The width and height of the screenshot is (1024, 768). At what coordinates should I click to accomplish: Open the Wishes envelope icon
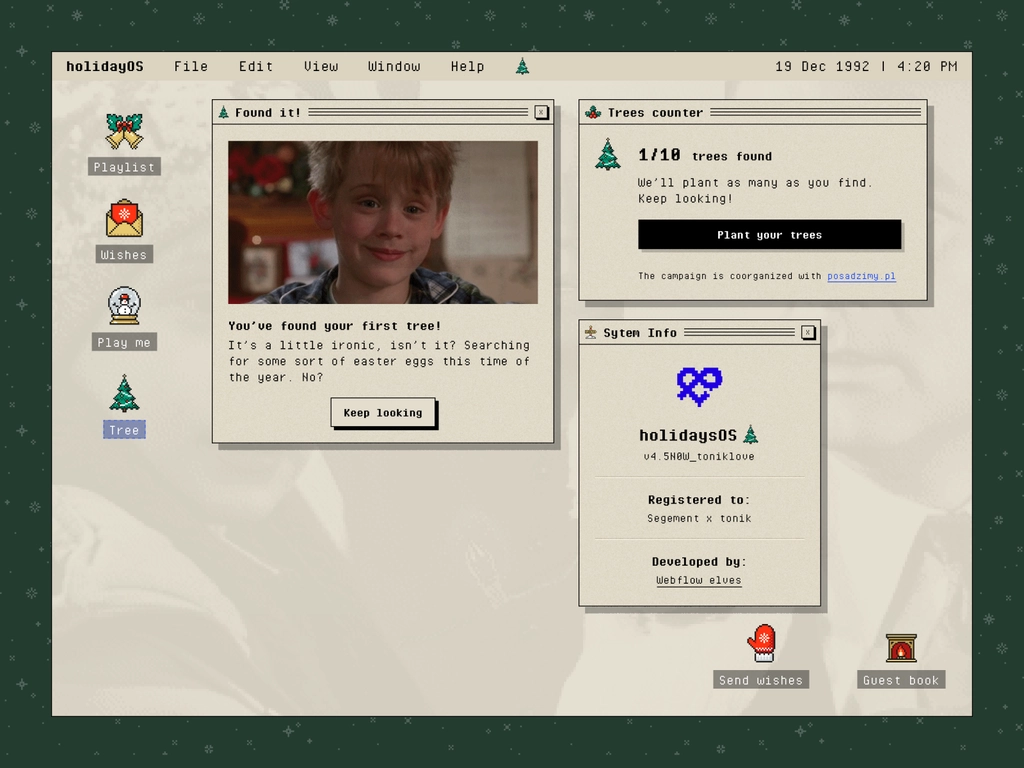124,219
